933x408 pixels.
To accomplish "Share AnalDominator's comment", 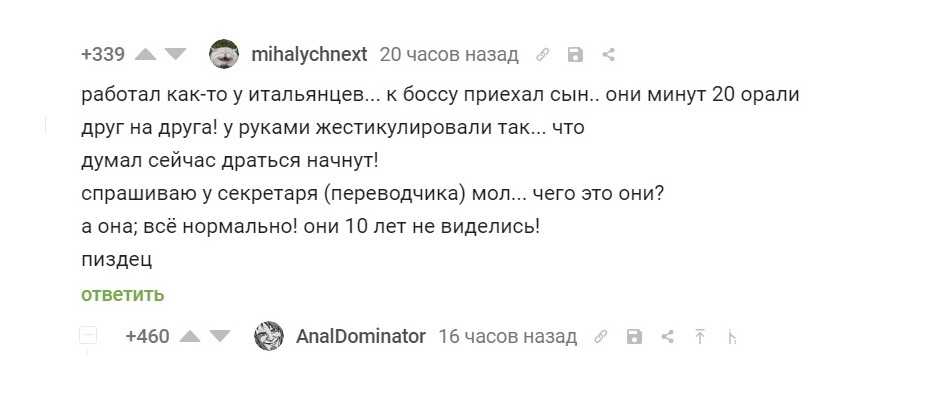I will [x=666, y=337].
